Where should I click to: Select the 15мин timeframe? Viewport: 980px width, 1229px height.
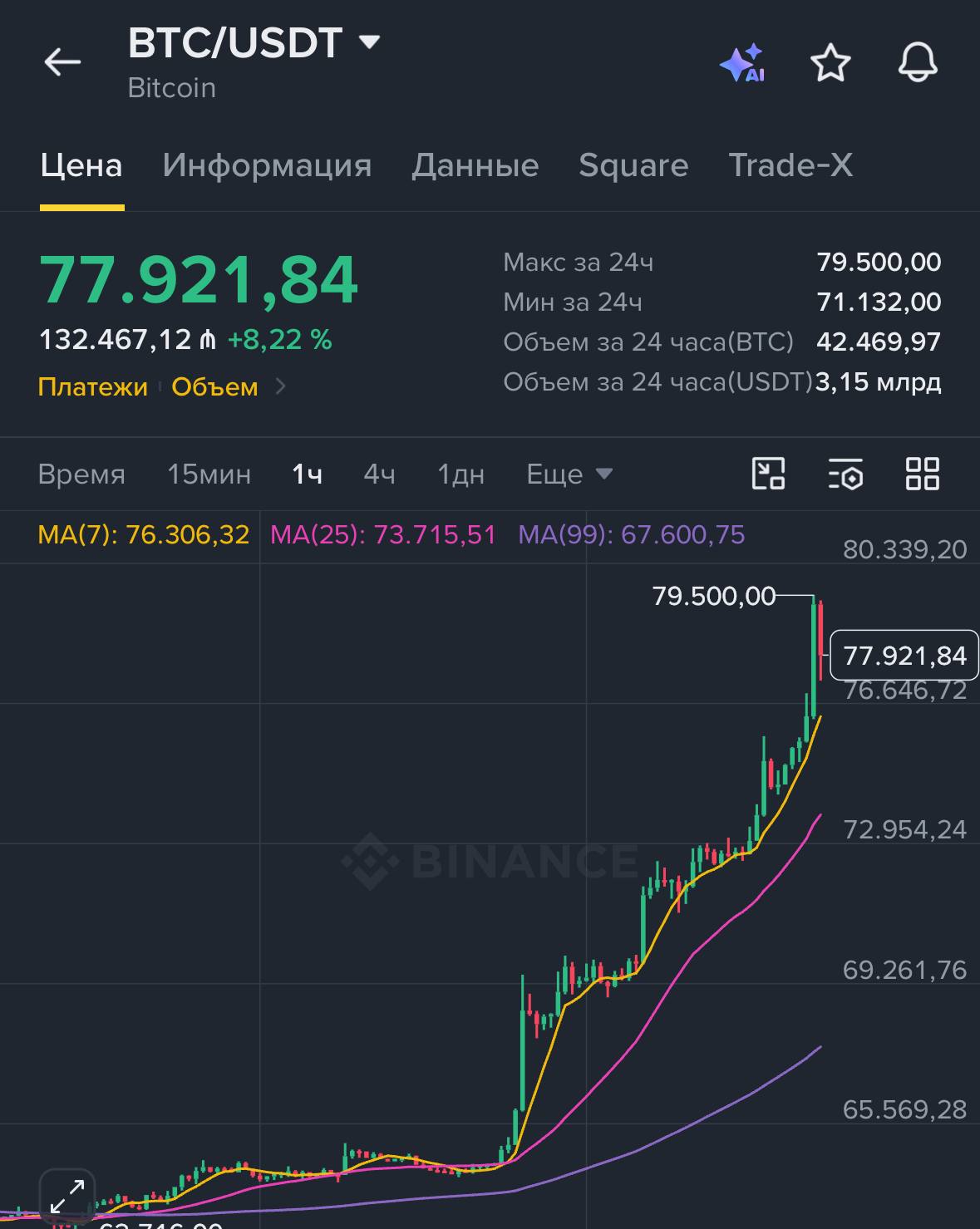pos(209,474)
